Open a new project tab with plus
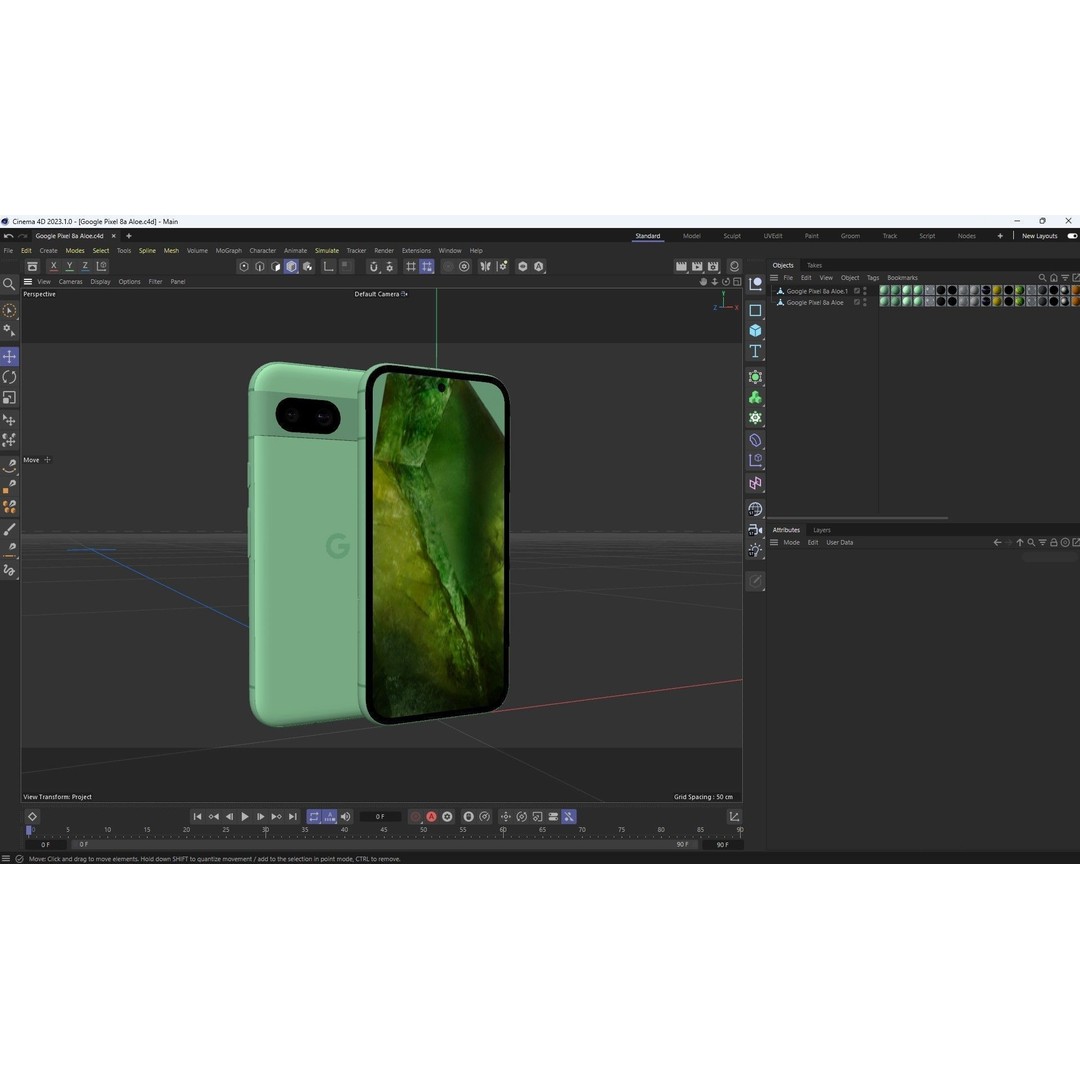 pos(129,236)
